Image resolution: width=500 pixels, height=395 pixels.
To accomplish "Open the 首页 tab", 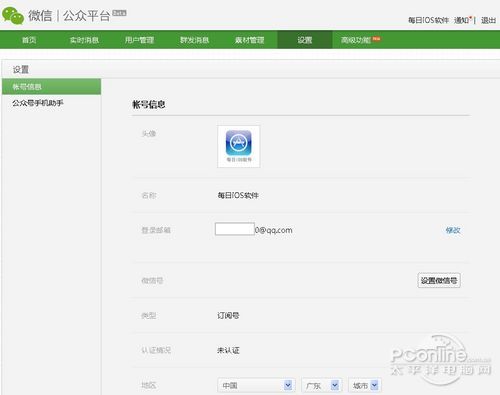I will (x=29, y=40).
